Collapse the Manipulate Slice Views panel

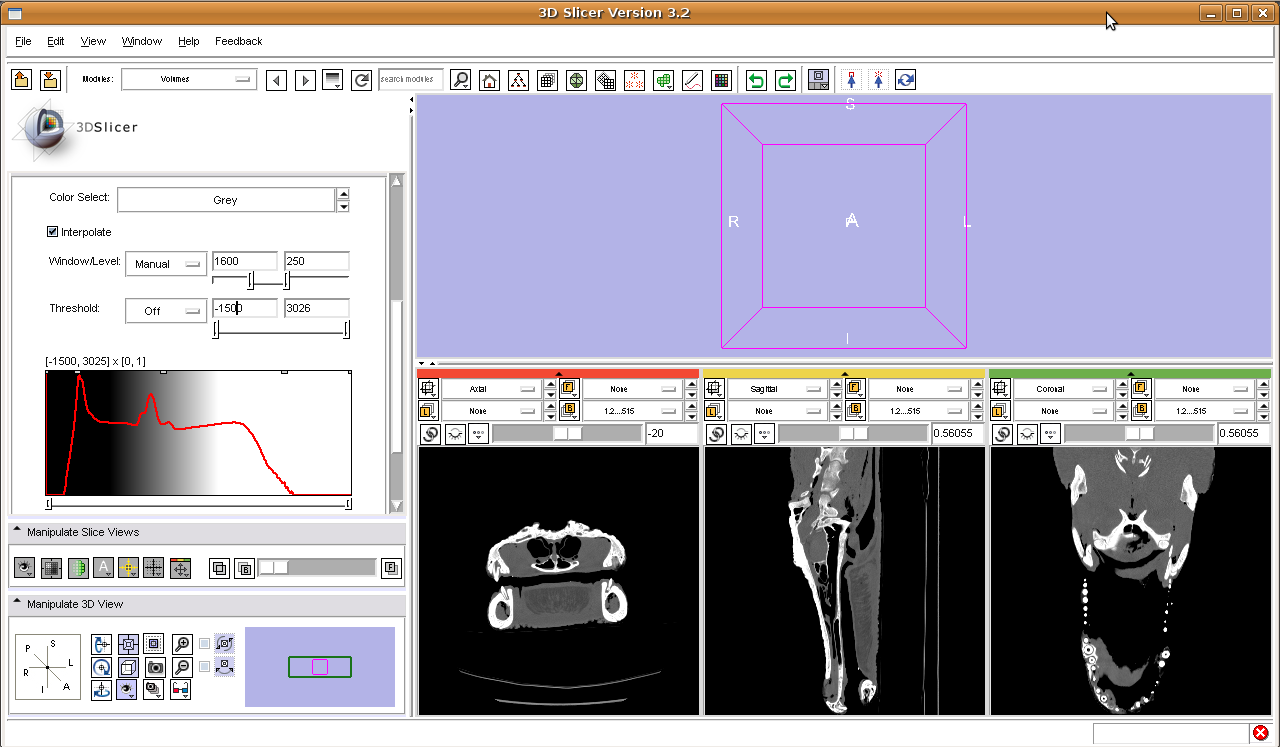point(17,531)
